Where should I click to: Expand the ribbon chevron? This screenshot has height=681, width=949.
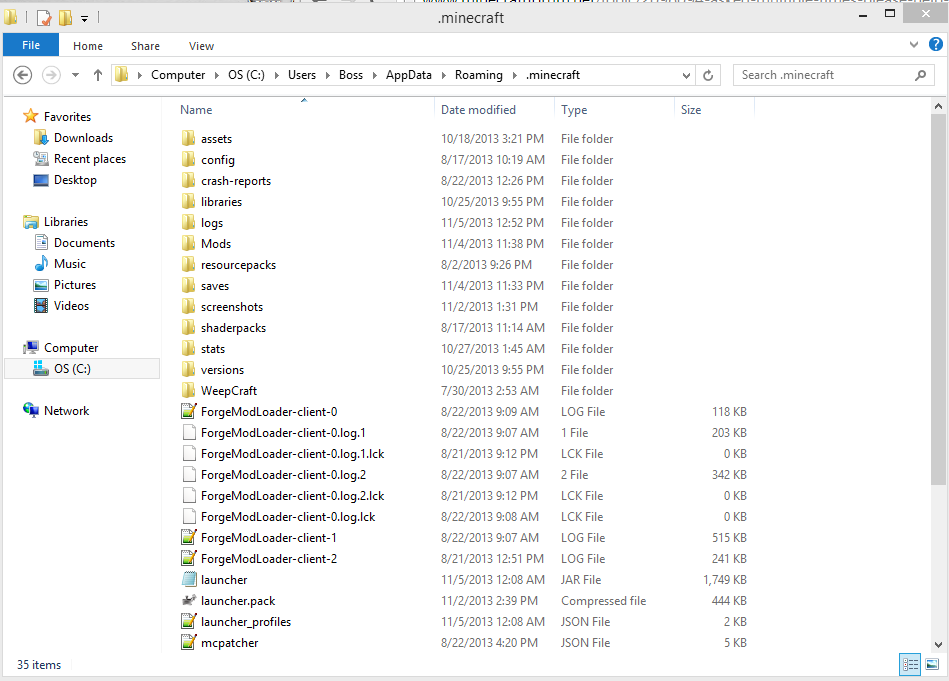[914, 44]
